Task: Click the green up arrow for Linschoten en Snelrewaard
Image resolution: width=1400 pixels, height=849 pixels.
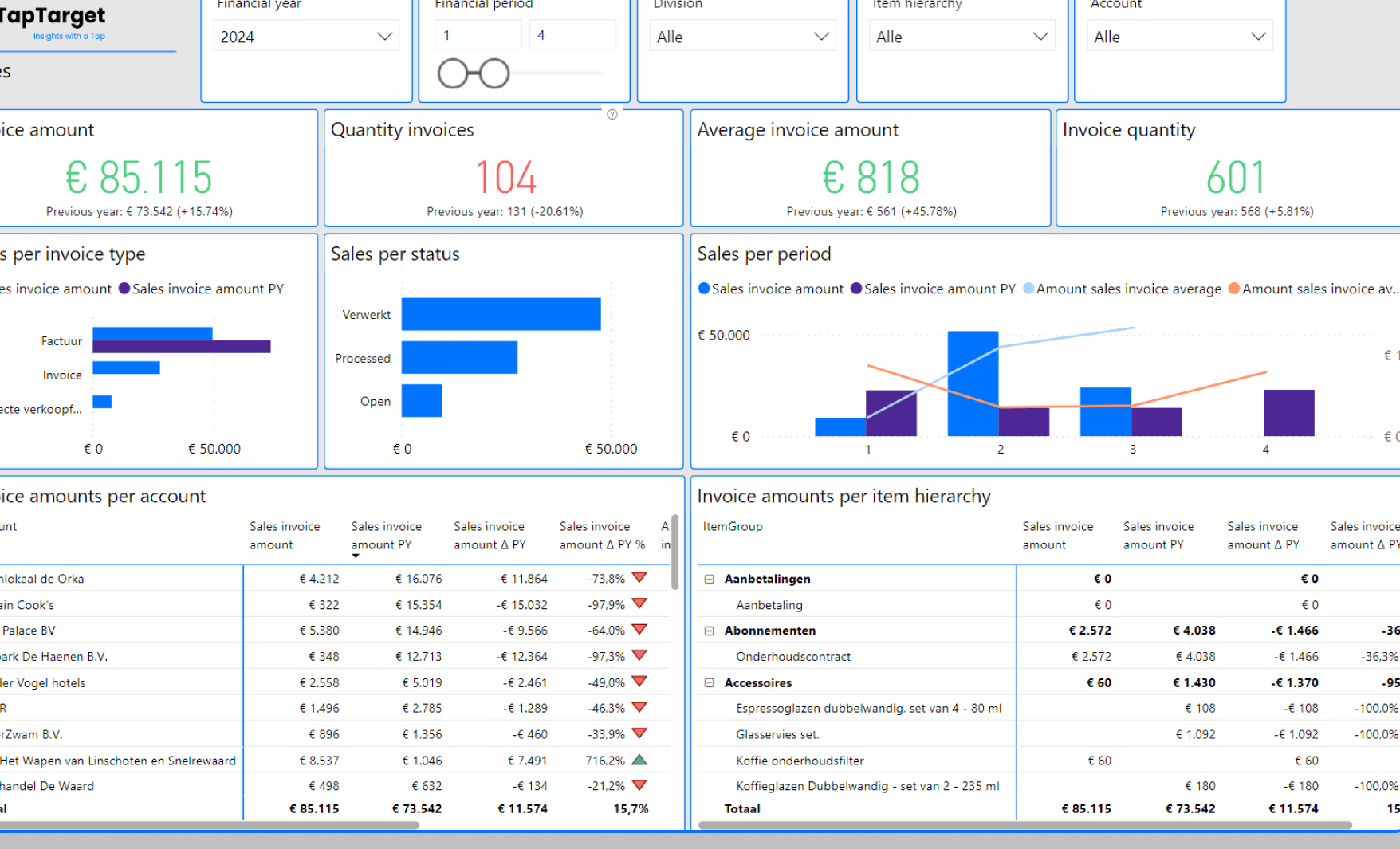Action: [639, 760]
